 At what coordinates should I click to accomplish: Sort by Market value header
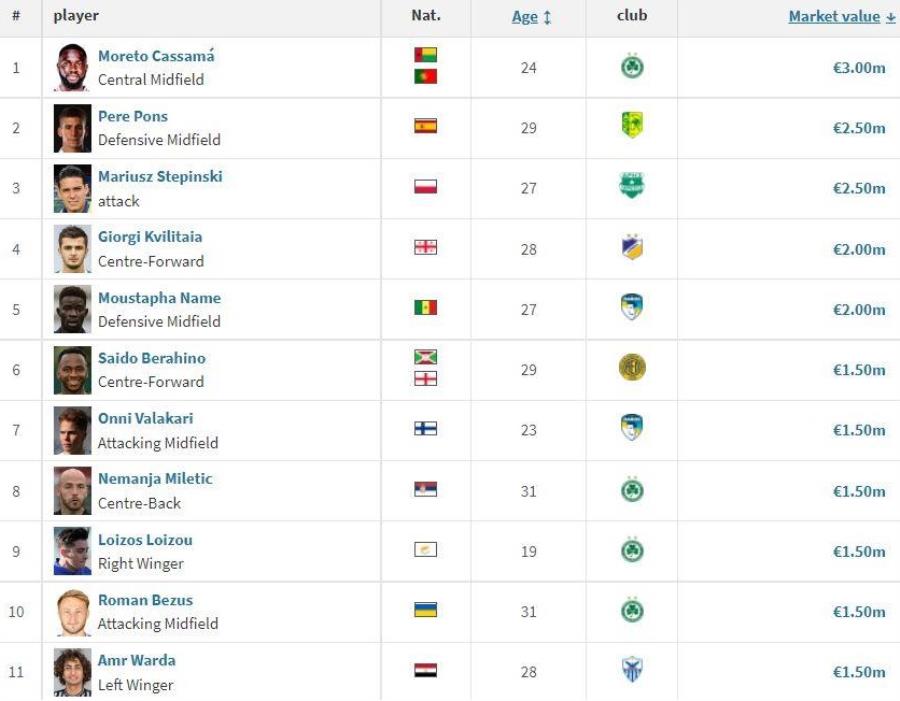tap(841, 17)
